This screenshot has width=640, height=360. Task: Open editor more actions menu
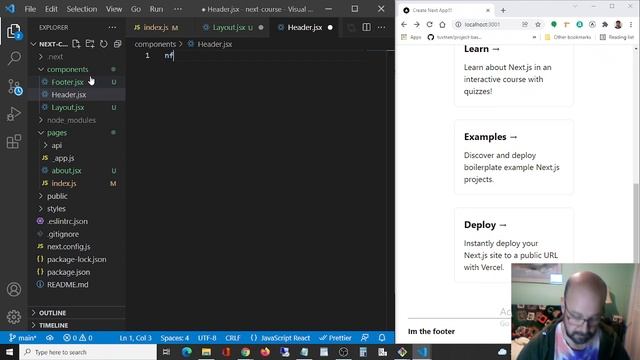381,27
